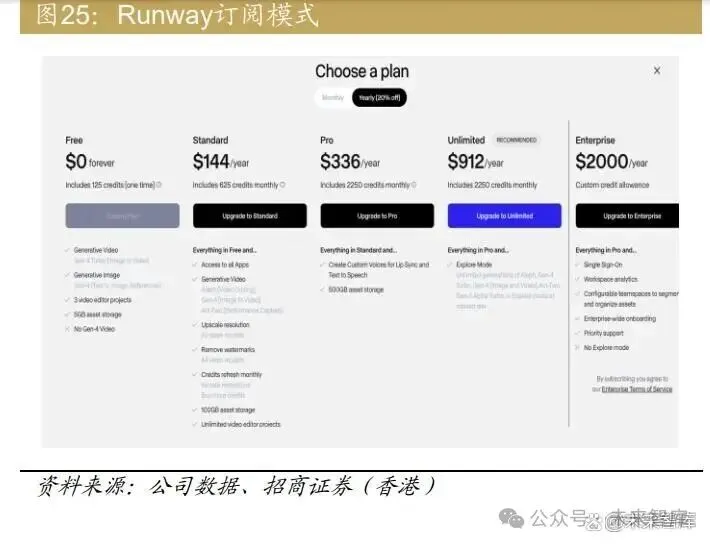
Task: Click the $2000/year price
Action: [x=611, y=162]
